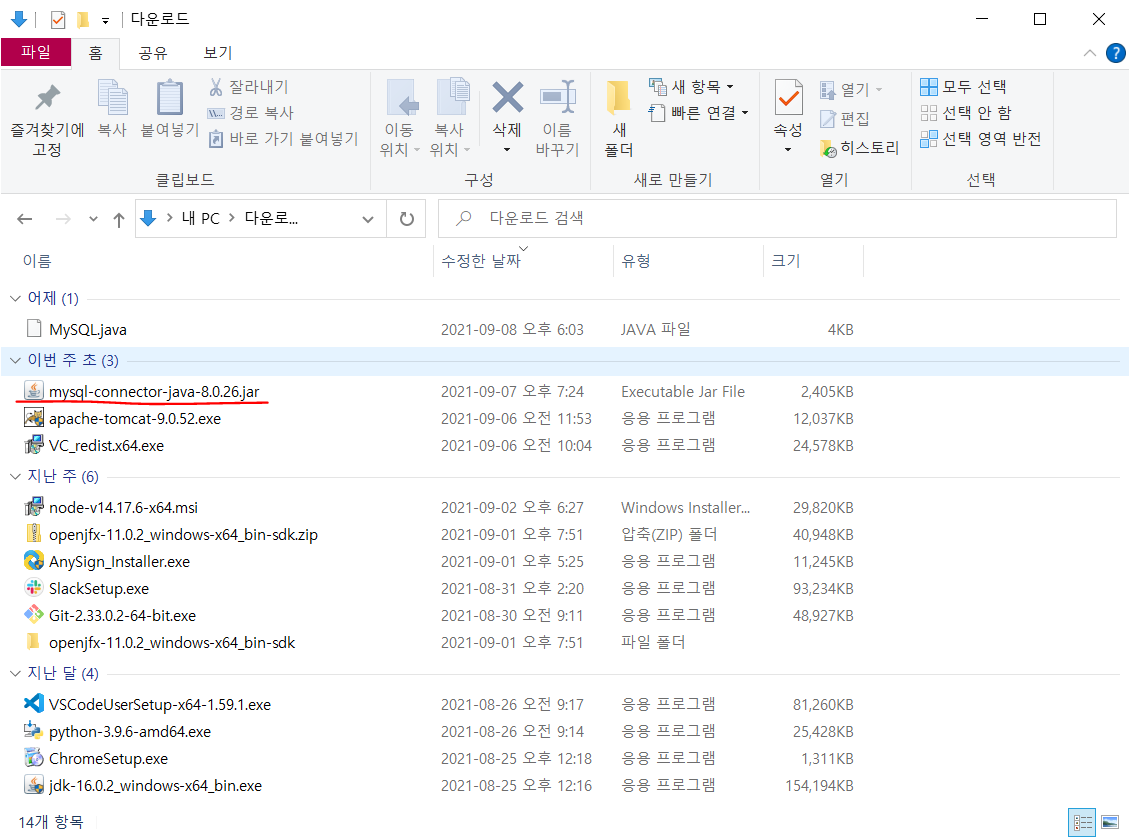The image size is (1130, 838).
Task: Click 선택 안 함 (Select none)
Action: (x=966, y=113)
